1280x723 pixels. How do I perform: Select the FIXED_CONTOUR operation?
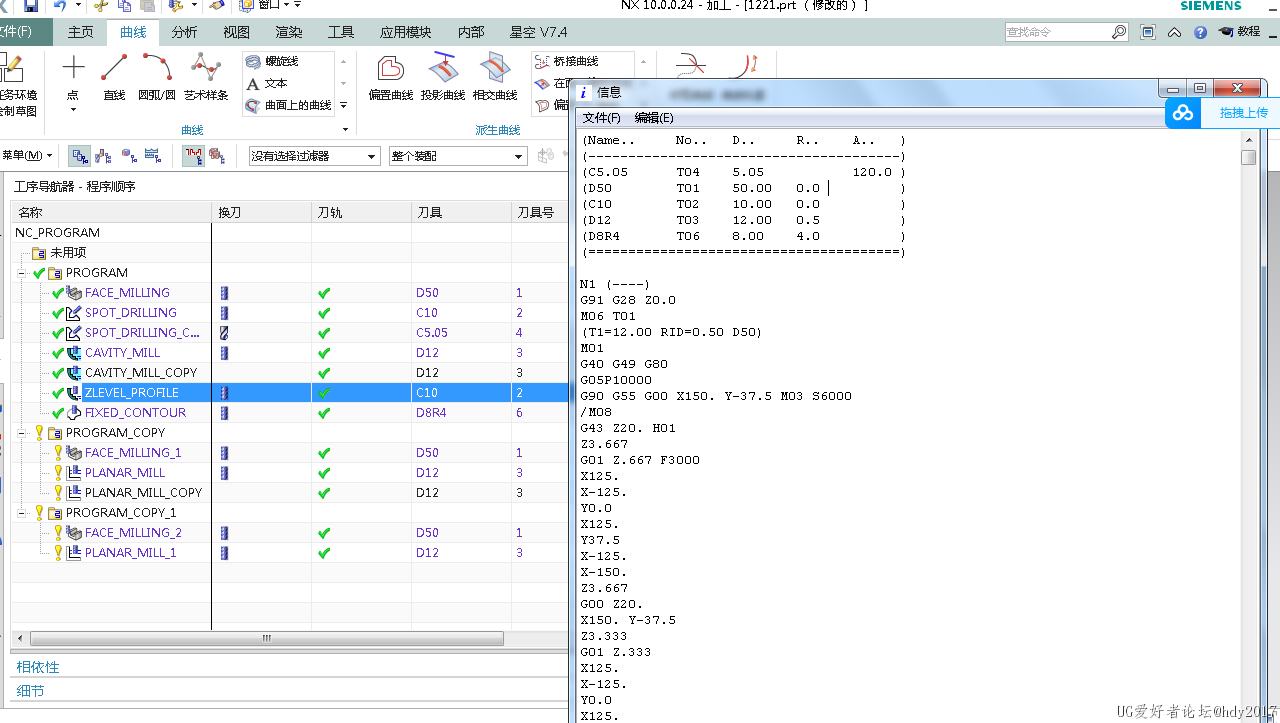(135, 413)
